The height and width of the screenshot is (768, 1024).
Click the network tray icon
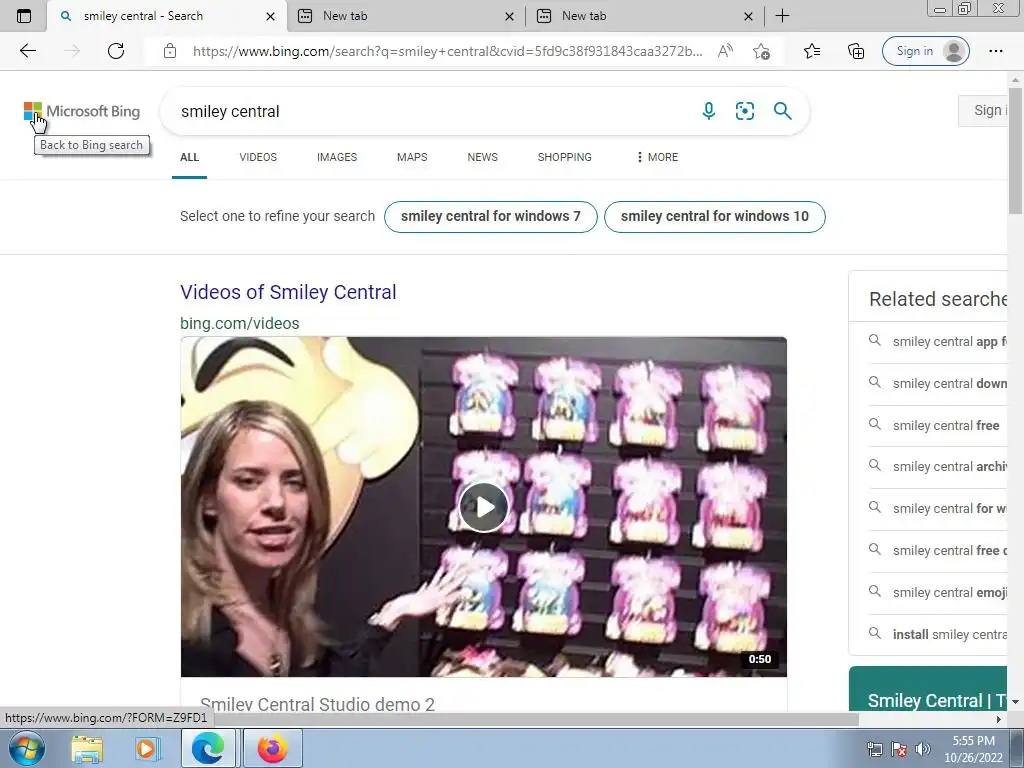pyautogui.click(x=874, y=749)
